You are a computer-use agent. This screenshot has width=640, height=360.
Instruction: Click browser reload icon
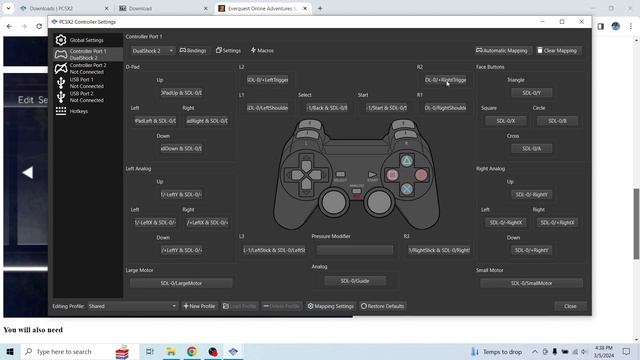pos(39,26)
